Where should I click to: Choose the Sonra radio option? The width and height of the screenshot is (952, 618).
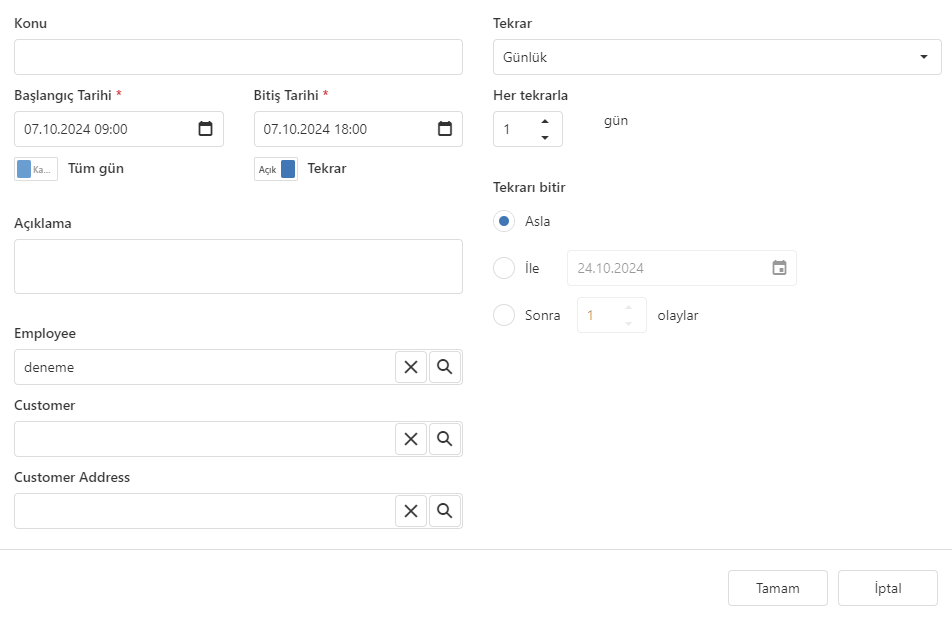pos(504,315)
